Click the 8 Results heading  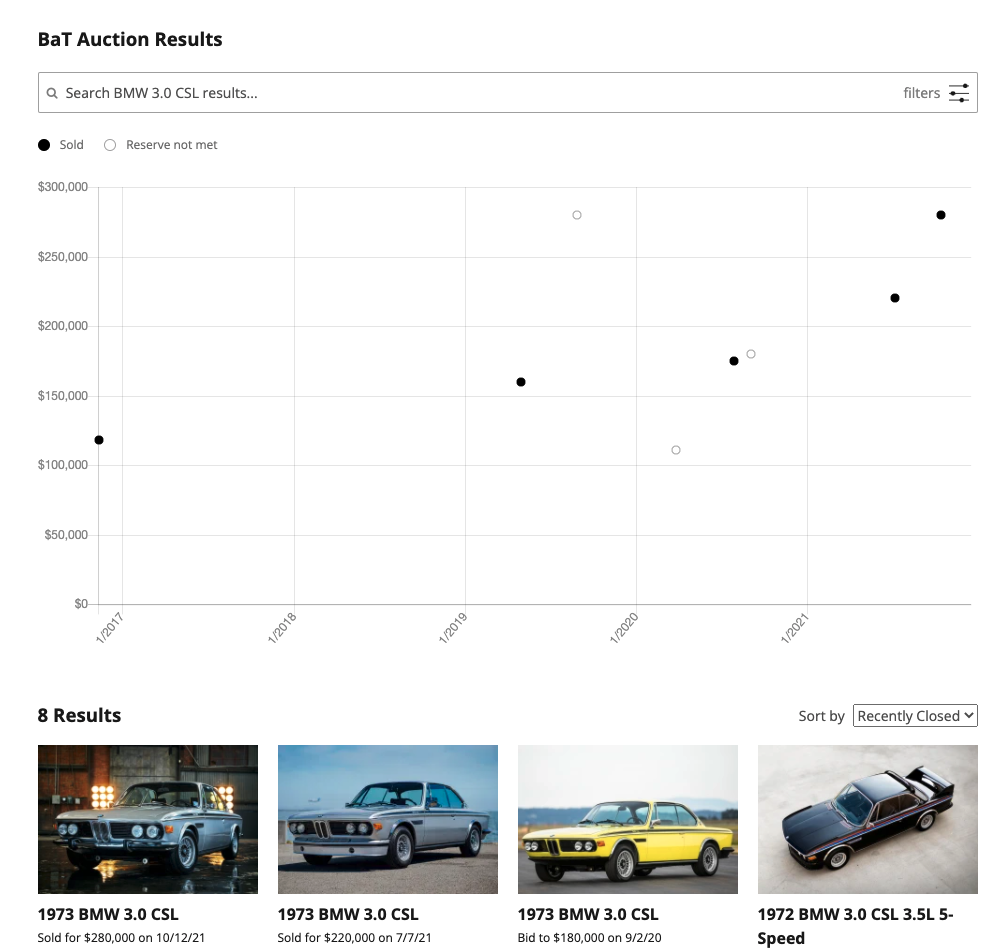pos(79,715)
